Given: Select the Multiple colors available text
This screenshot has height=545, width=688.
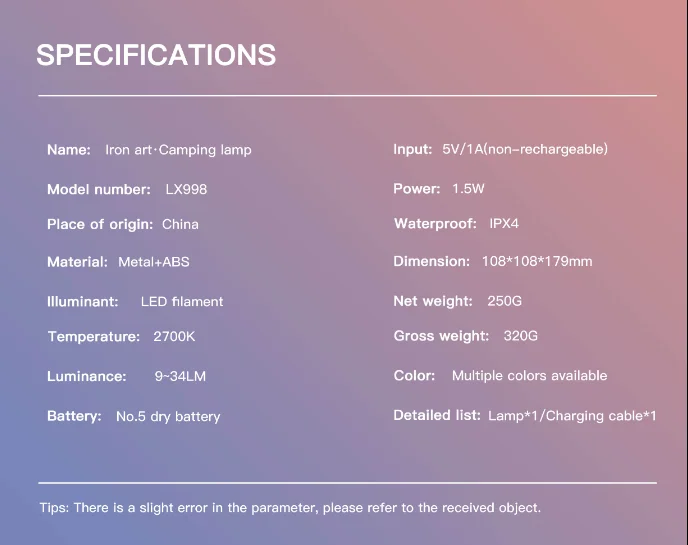Looking at the screenshot, I should pyautogui.click(x=530, y=376).
